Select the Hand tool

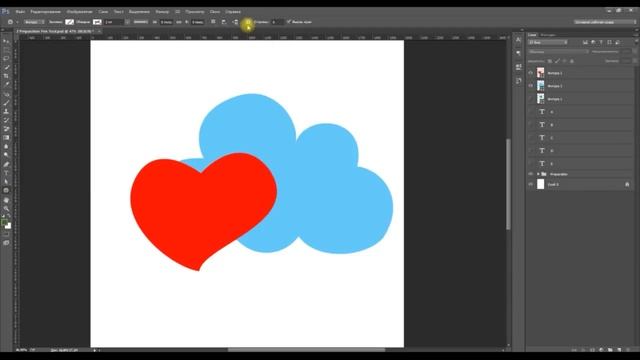pyautogui.click(x=6, y=200)
